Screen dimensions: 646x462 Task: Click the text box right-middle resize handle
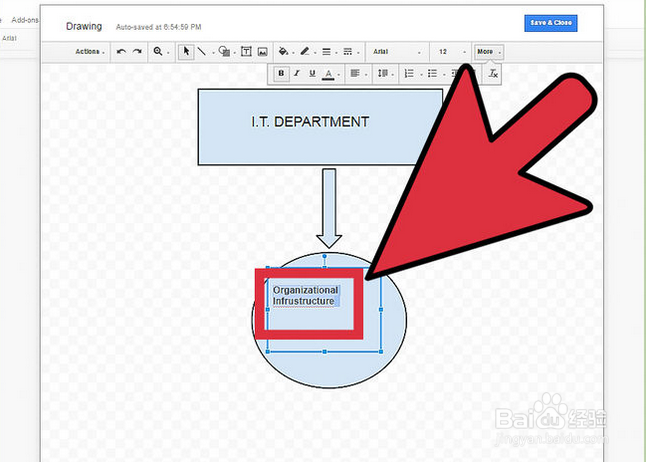pos(381,309)
